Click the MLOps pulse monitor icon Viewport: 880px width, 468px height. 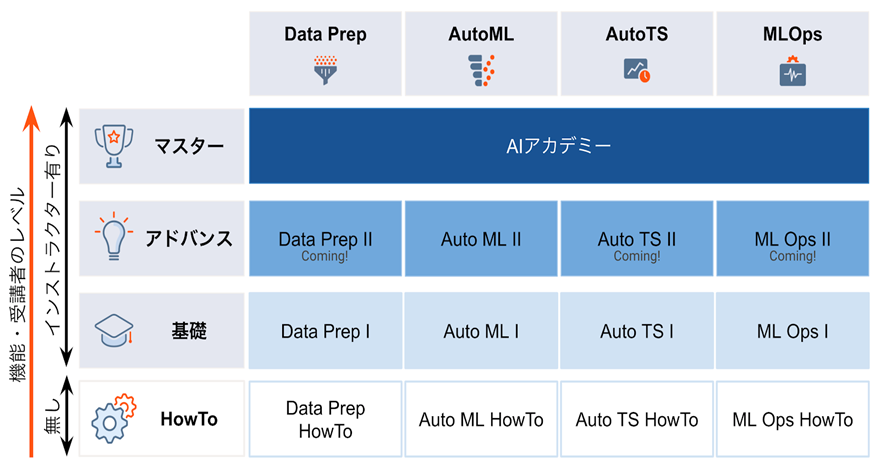(792, 71)
